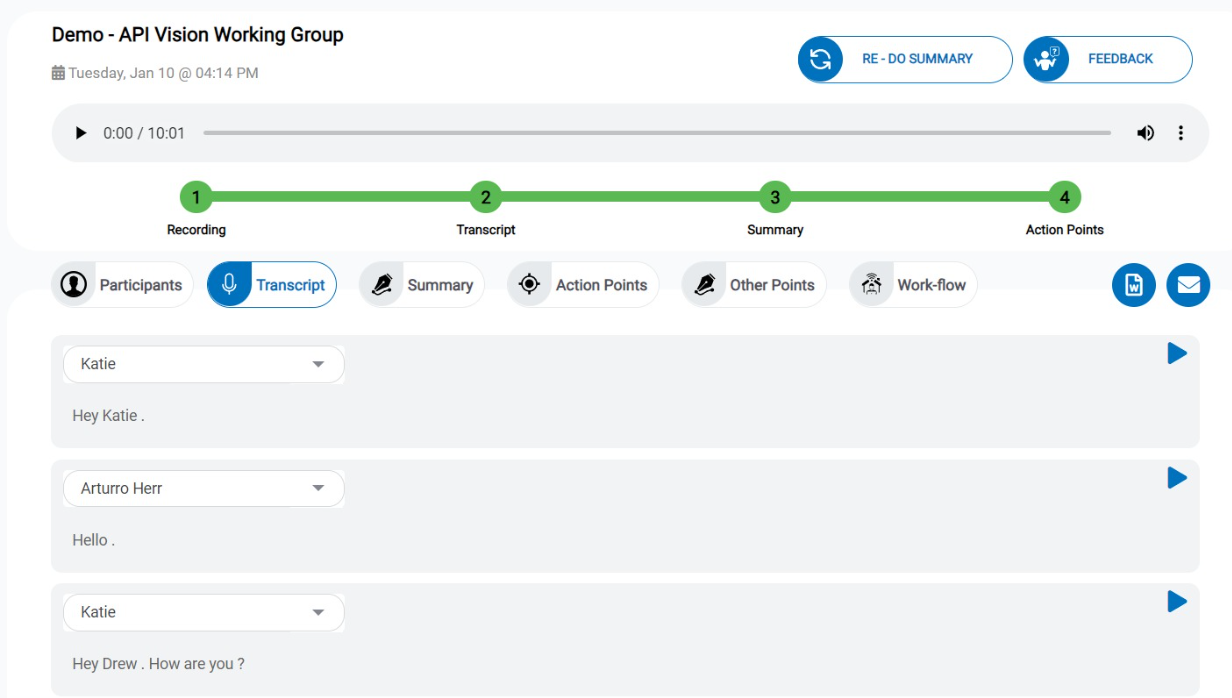View the Other Points tab
This screenshot has width=1232, height=698.
coord(754,285)
